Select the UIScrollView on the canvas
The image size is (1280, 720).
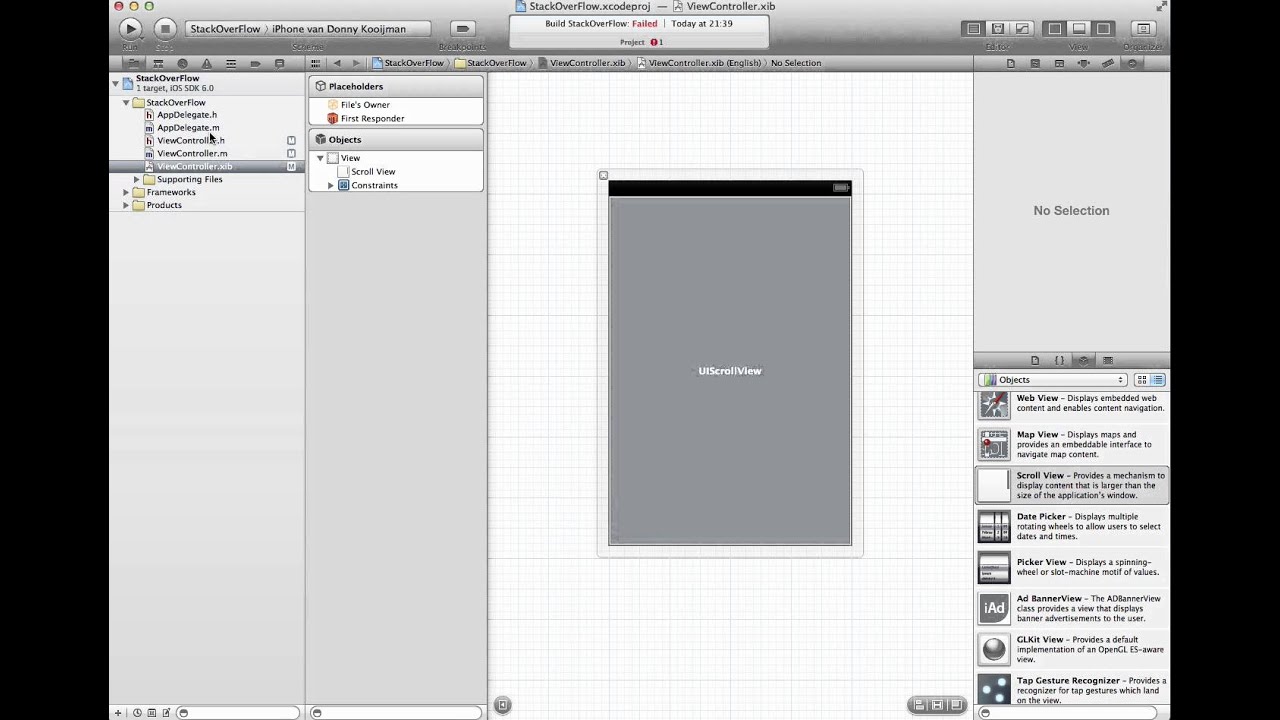(x=730, y=371)
